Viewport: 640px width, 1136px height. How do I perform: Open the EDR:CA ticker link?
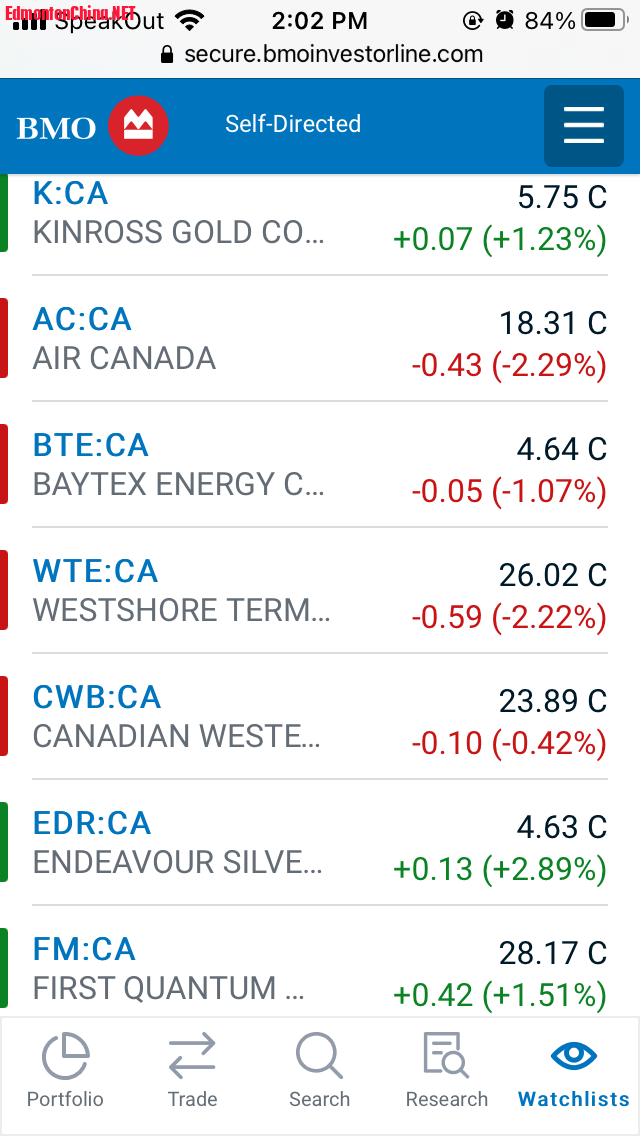coord(92,823)
